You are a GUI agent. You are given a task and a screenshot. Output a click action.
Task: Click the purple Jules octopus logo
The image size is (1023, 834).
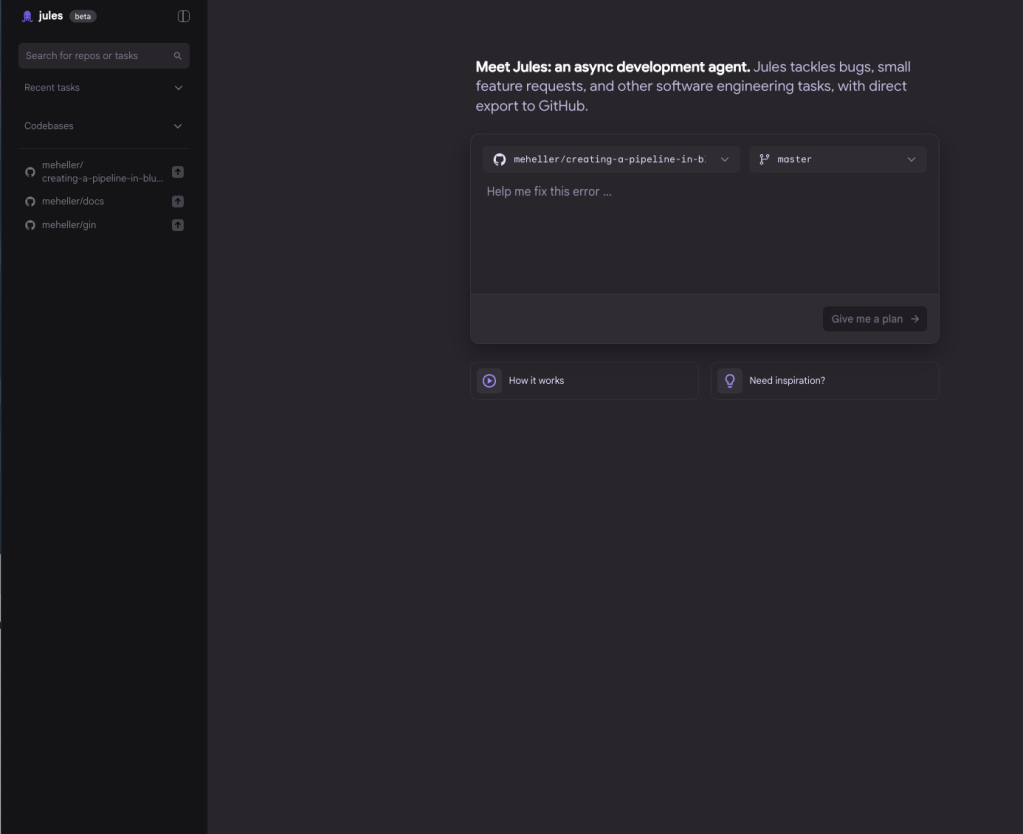[x=27, y=16]
